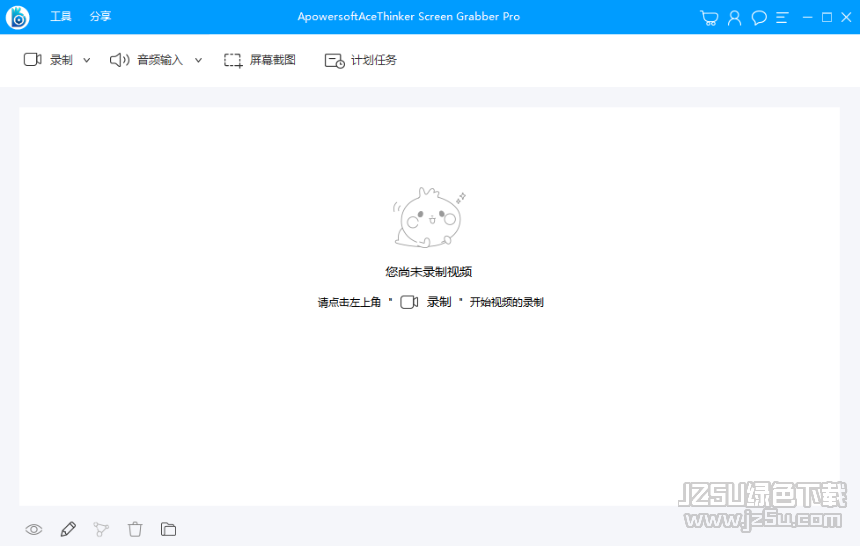Click the 您尚未录制视频 message text

428,272
